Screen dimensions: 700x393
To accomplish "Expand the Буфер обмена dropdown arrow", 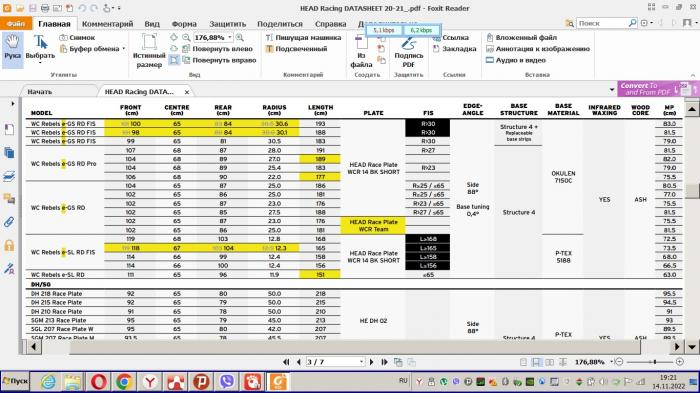I will [x=124, y=49].
